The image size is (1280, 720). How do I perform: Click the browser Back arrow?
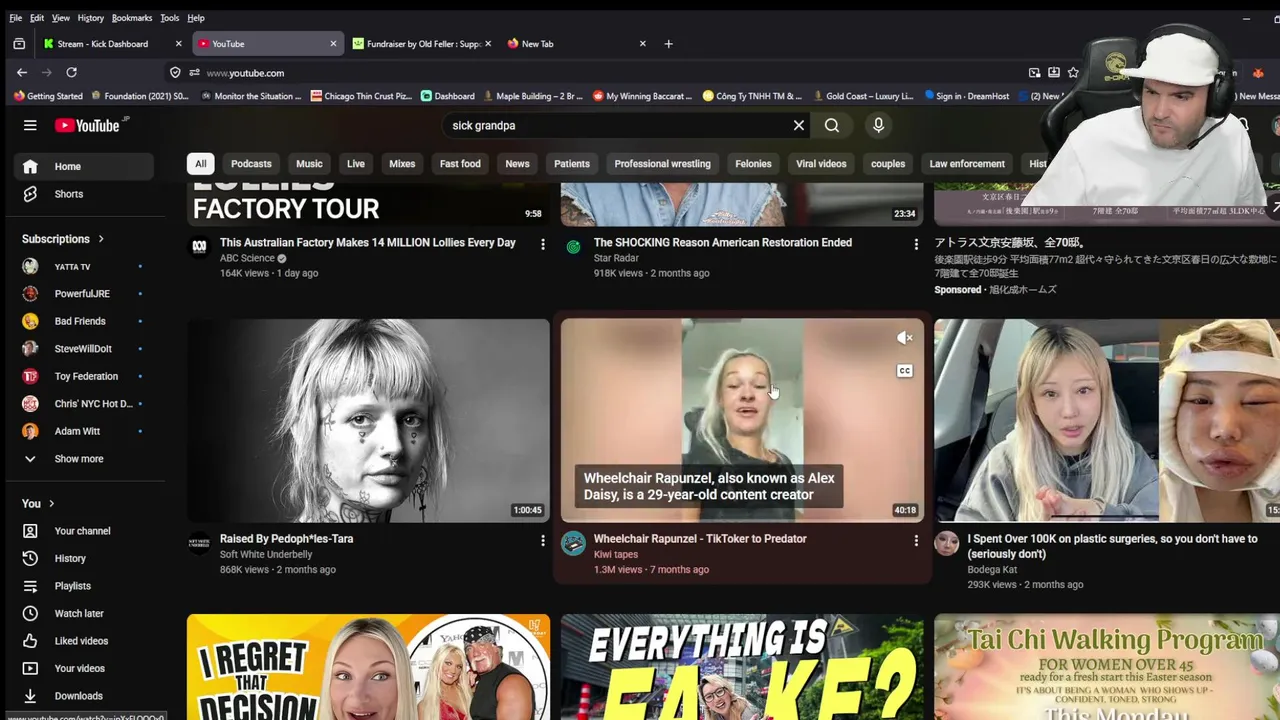coord(22,72)
